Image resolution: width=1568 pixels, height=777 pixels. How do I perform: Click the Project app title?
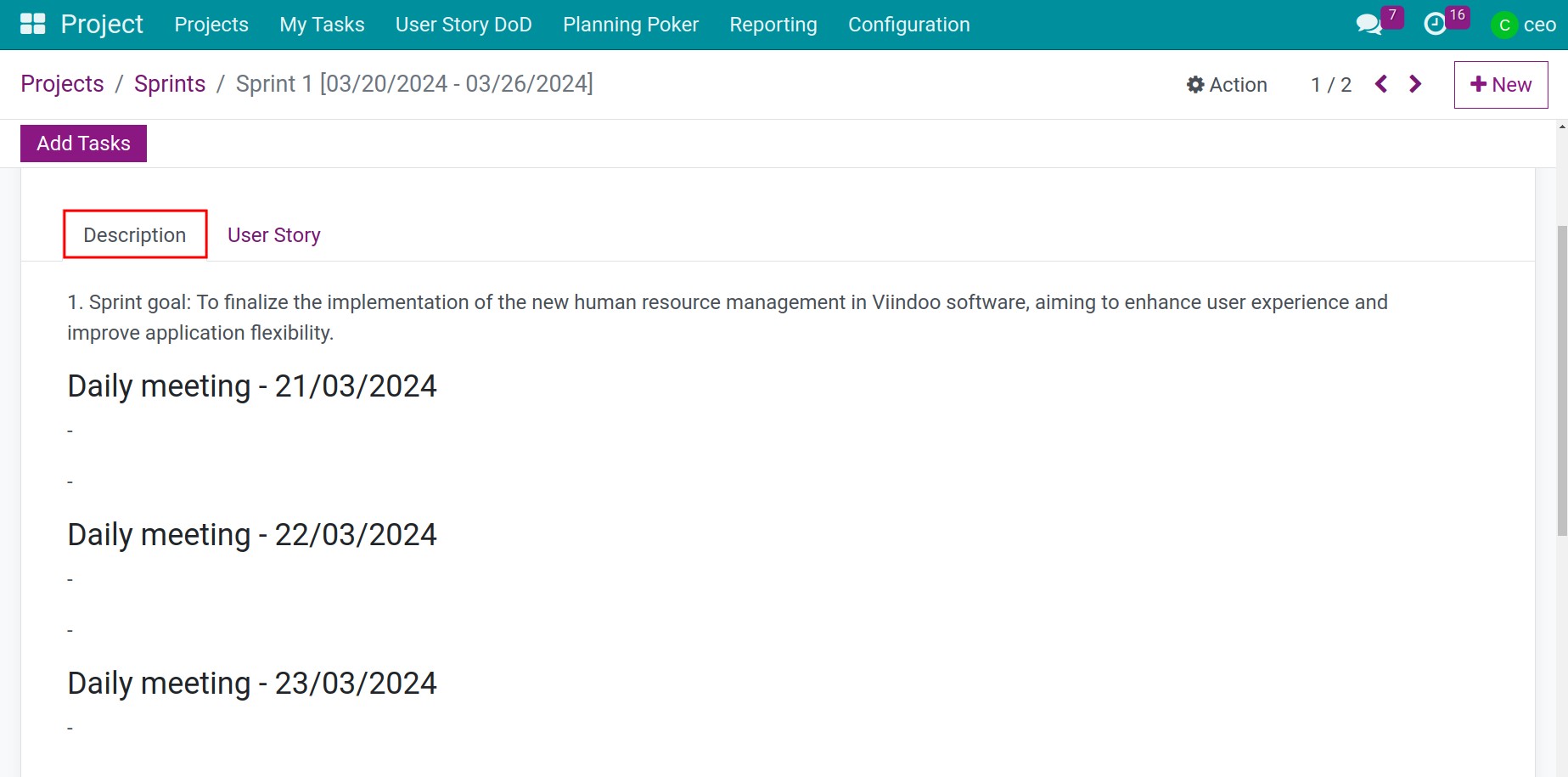point(102,24)
